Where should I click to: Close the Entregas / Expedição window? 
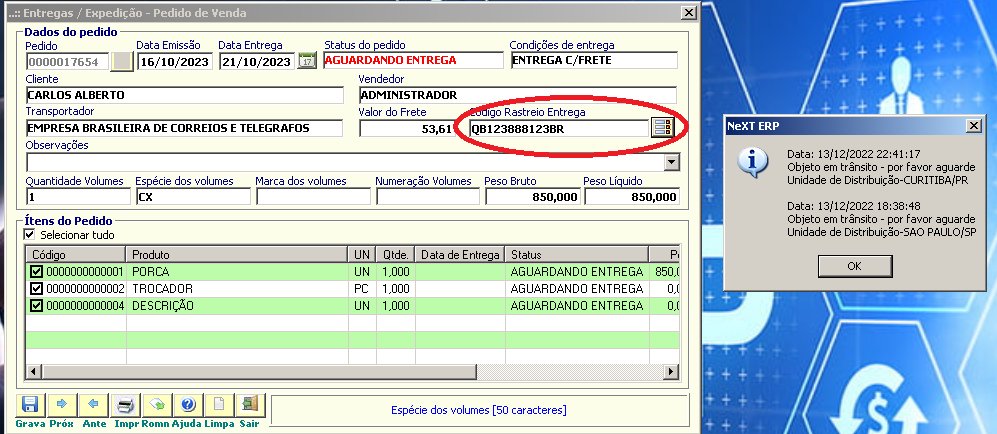(688, 13)
